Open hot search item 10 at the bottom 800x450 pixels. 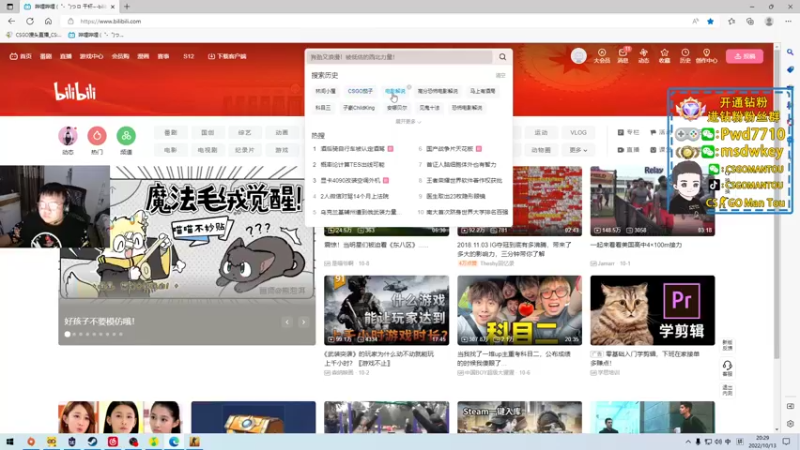tap(463, 212)
